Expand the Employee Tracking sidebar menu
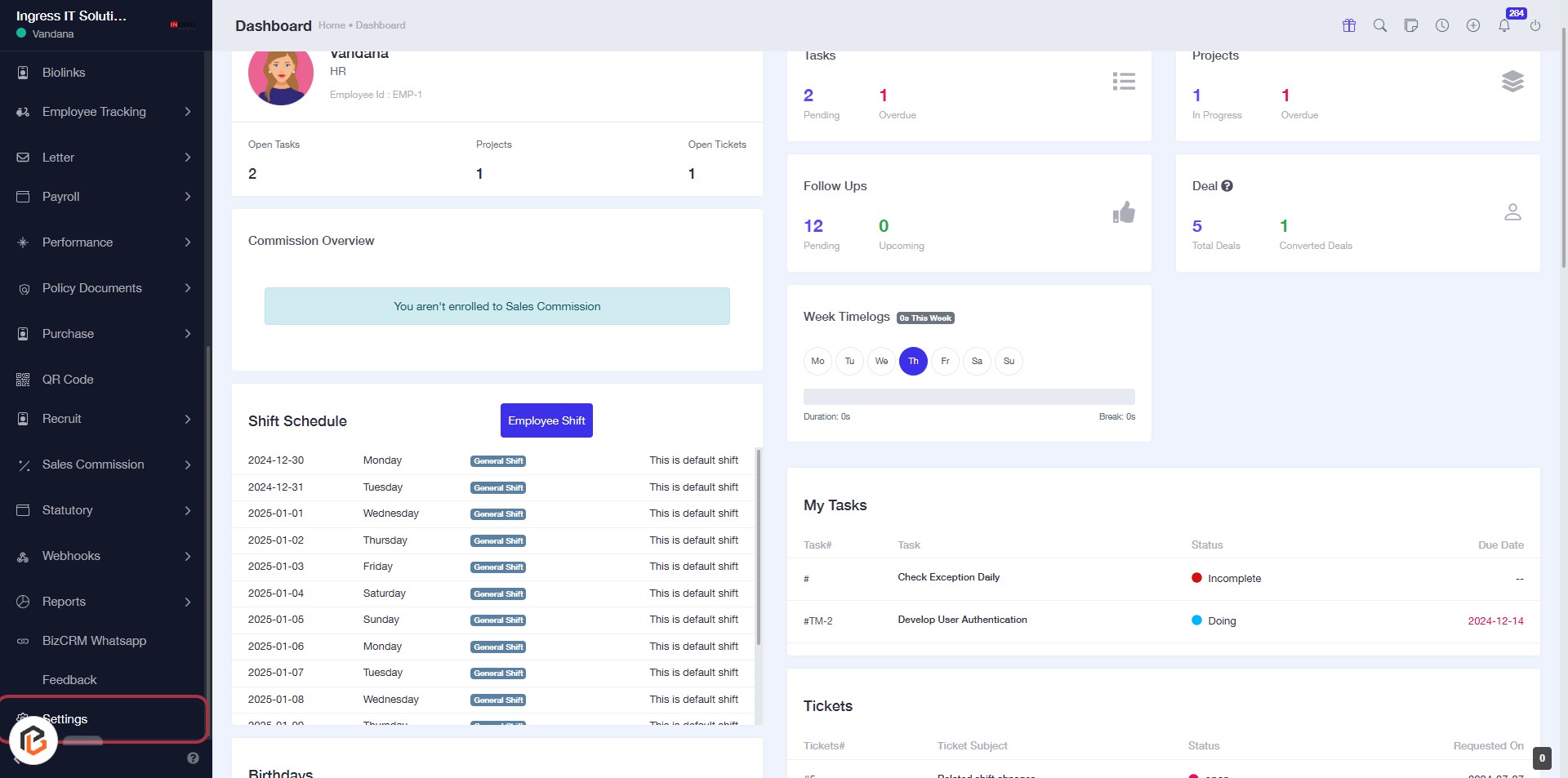Screen dimensions: 1568x778 click(x=94, y=112)
